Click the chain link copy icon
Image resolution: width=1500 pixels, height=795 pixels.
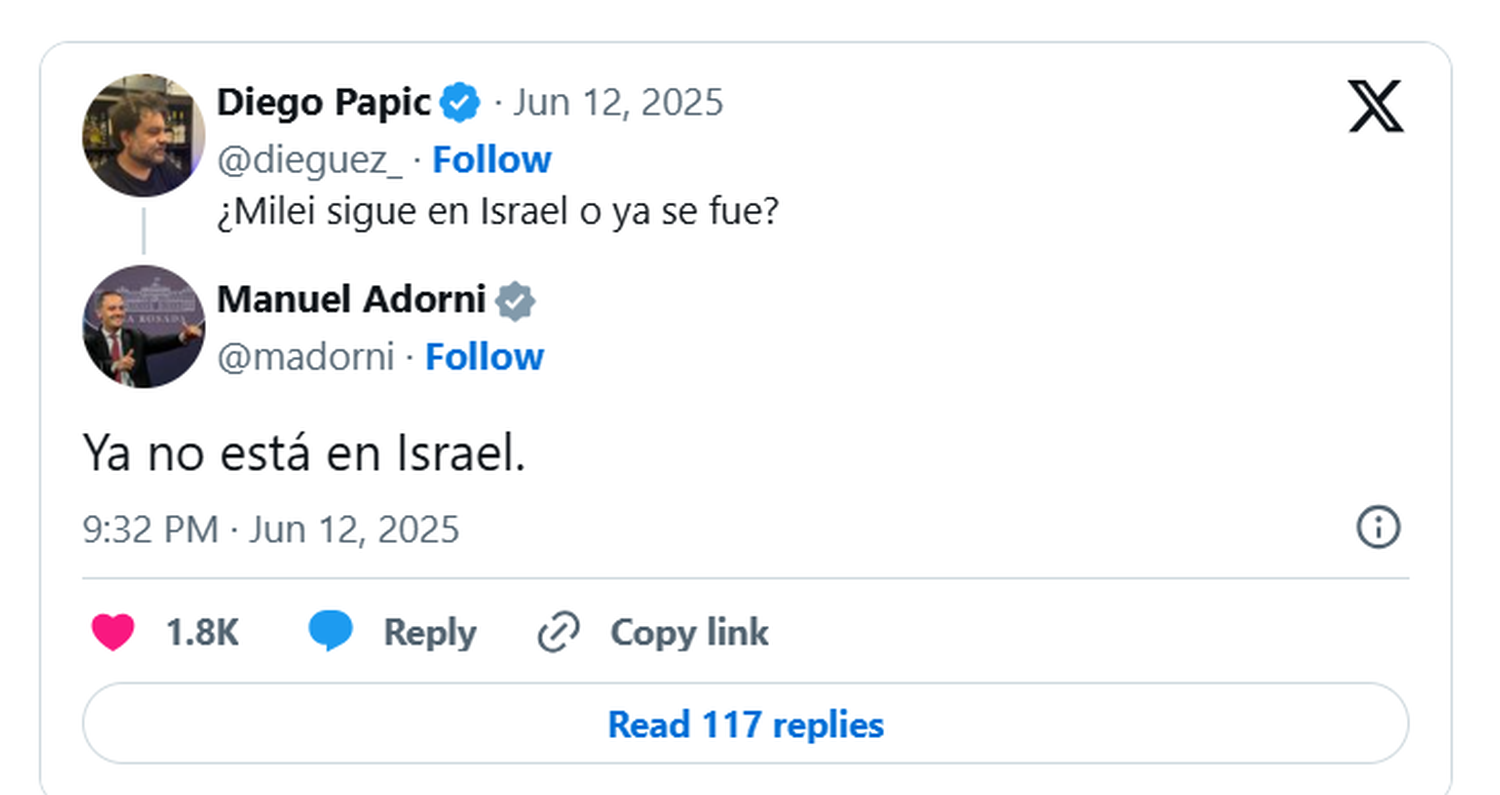click(558, 633)
